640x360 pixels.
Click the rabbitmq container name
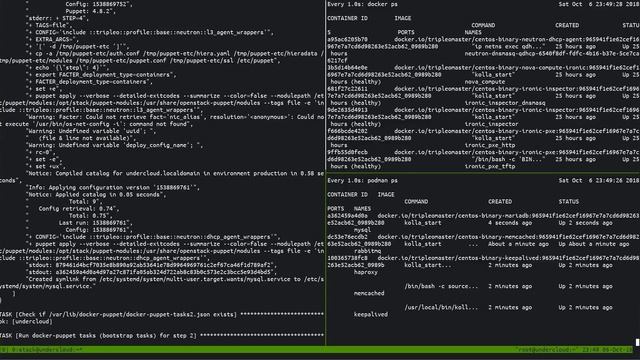point(367,251)
